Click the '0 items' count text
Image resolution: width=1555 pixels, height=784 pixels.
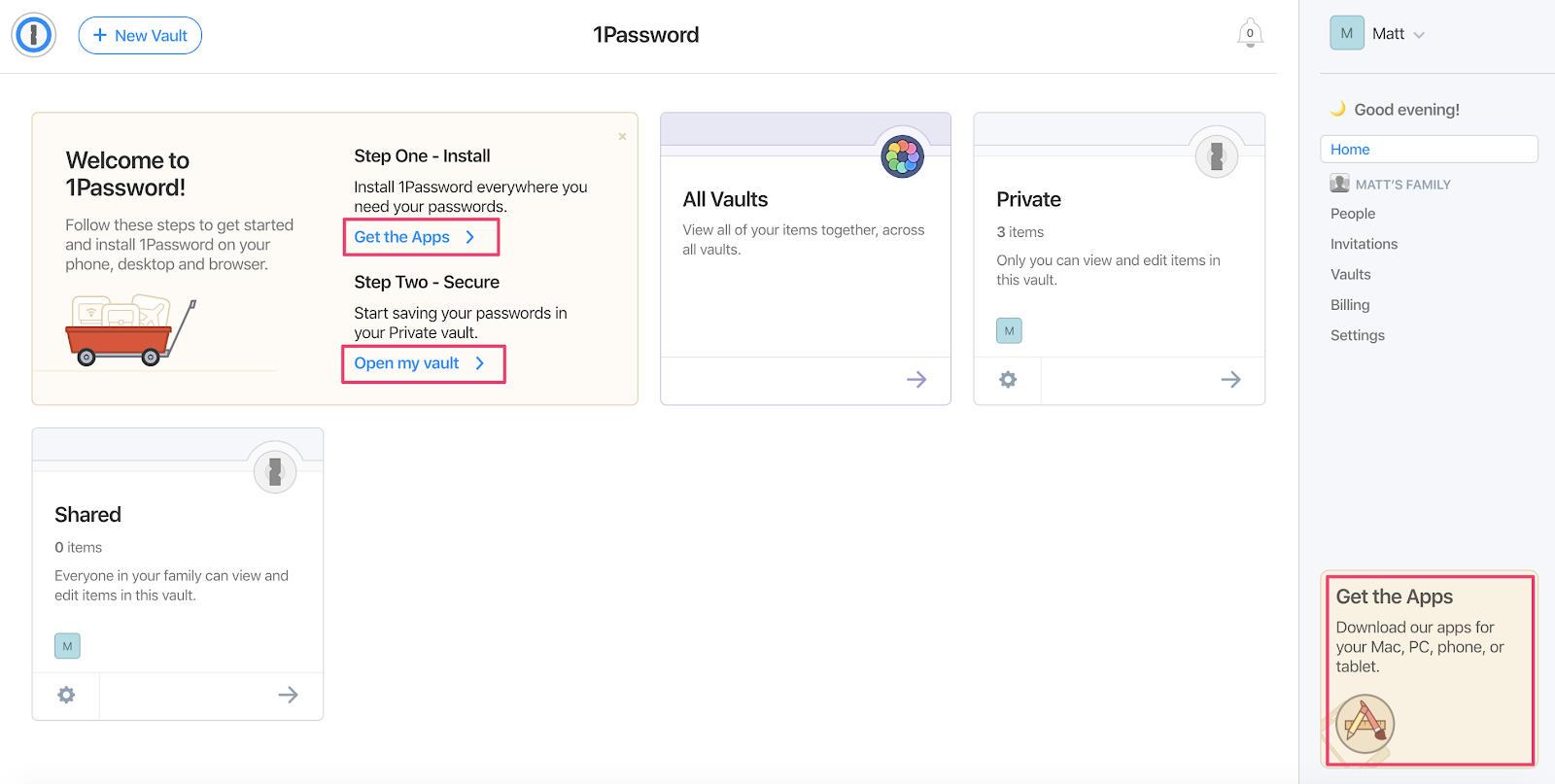pos(78,548)
